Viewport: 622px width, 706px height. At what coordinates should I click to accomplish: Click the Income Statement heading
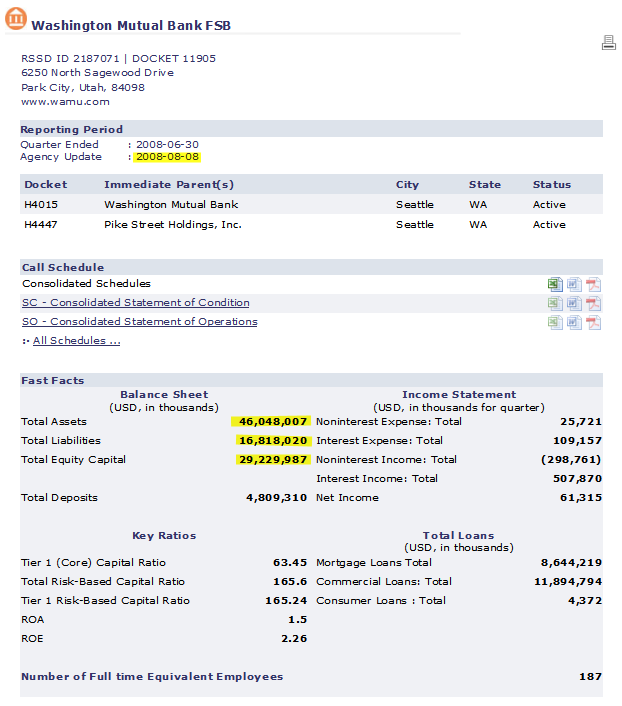459,394
